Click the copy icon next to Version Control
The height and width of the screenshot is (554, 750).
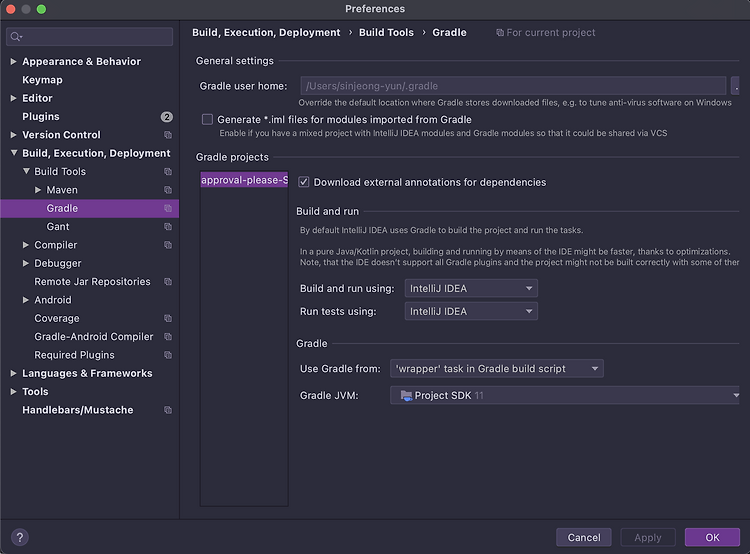168,135
